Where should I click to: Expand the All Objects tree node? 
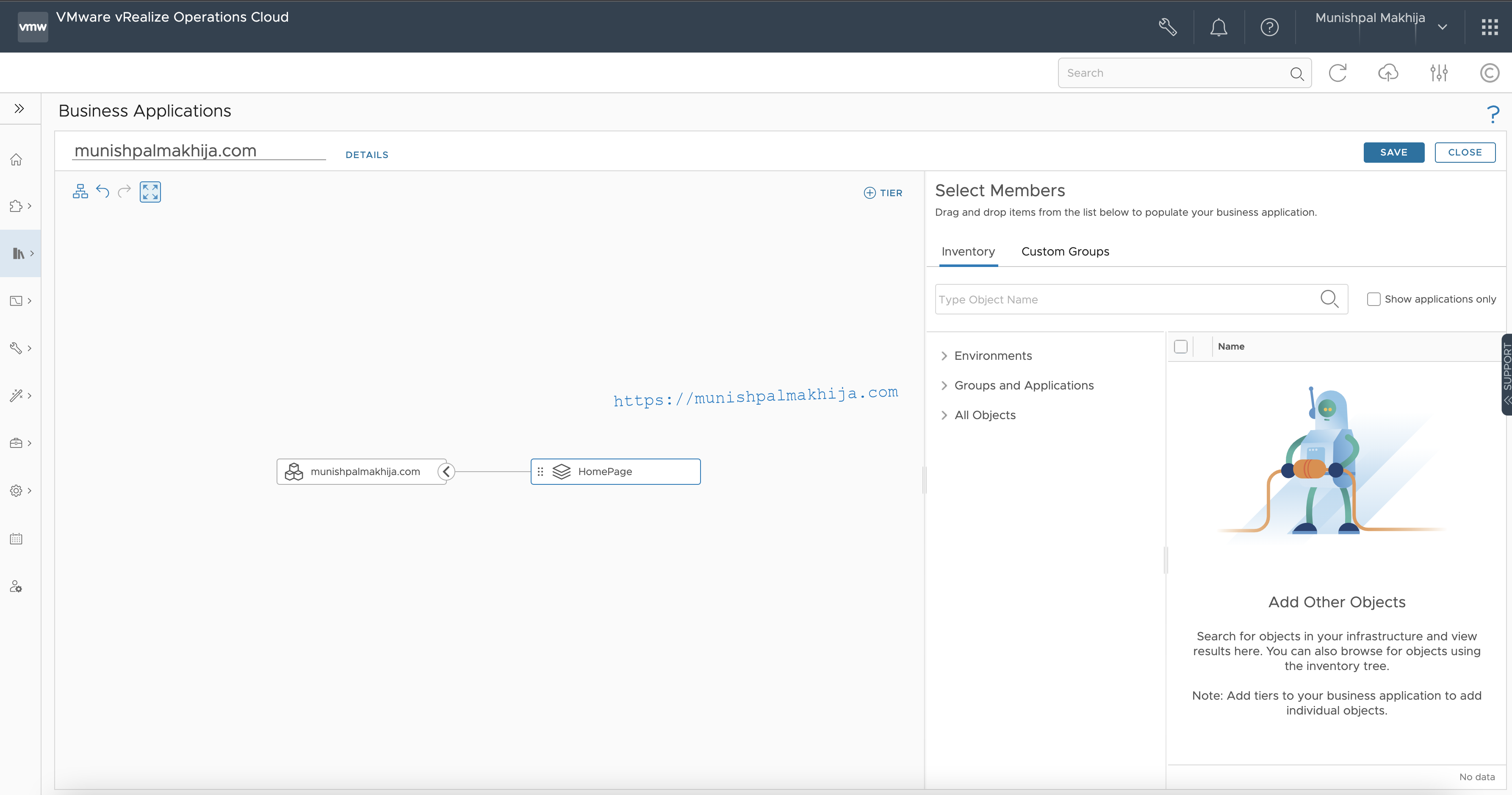tap(944, 415)
